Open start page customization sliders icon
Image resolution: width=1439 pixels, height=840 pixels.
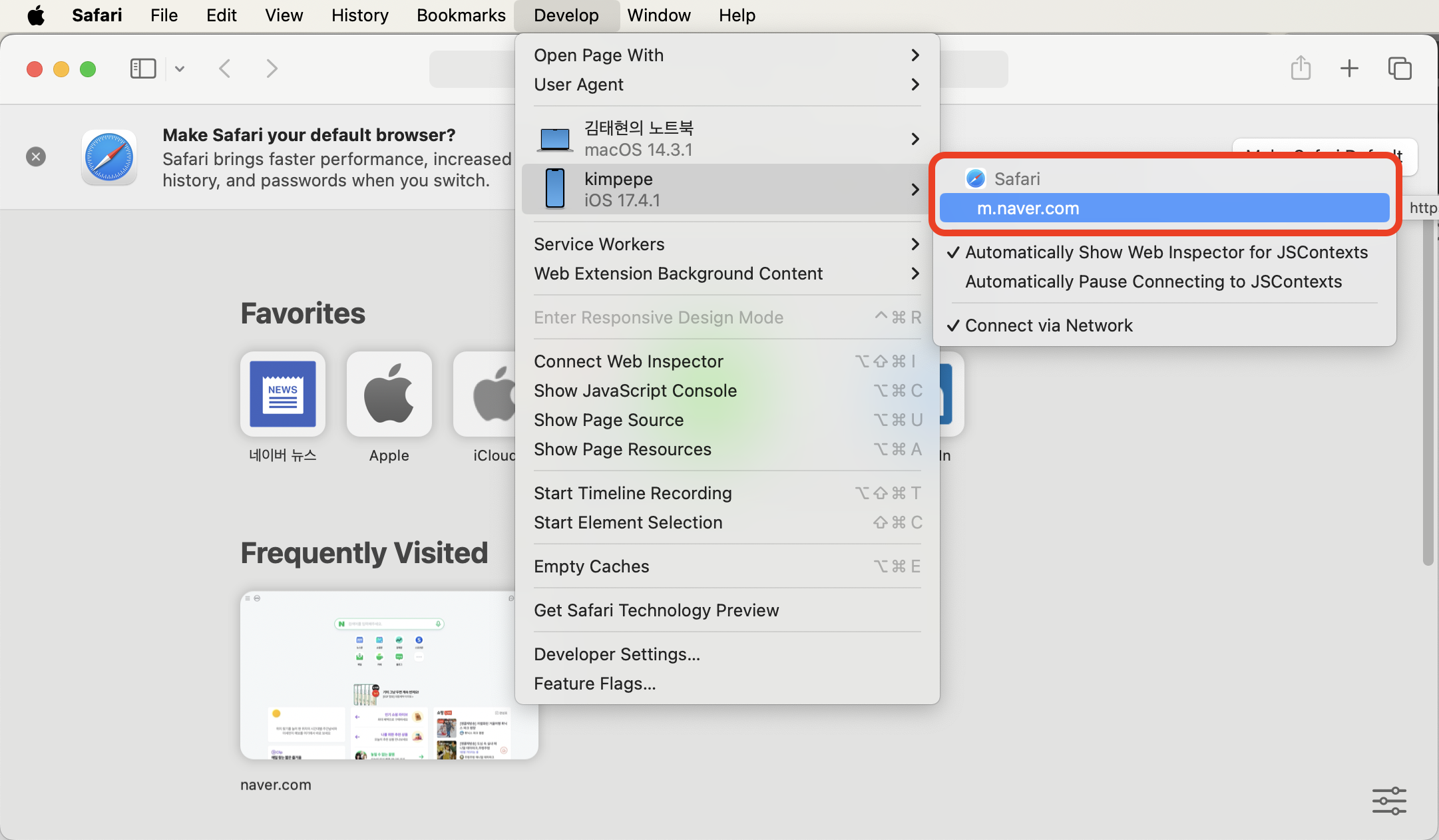[x=1389, y=801]
